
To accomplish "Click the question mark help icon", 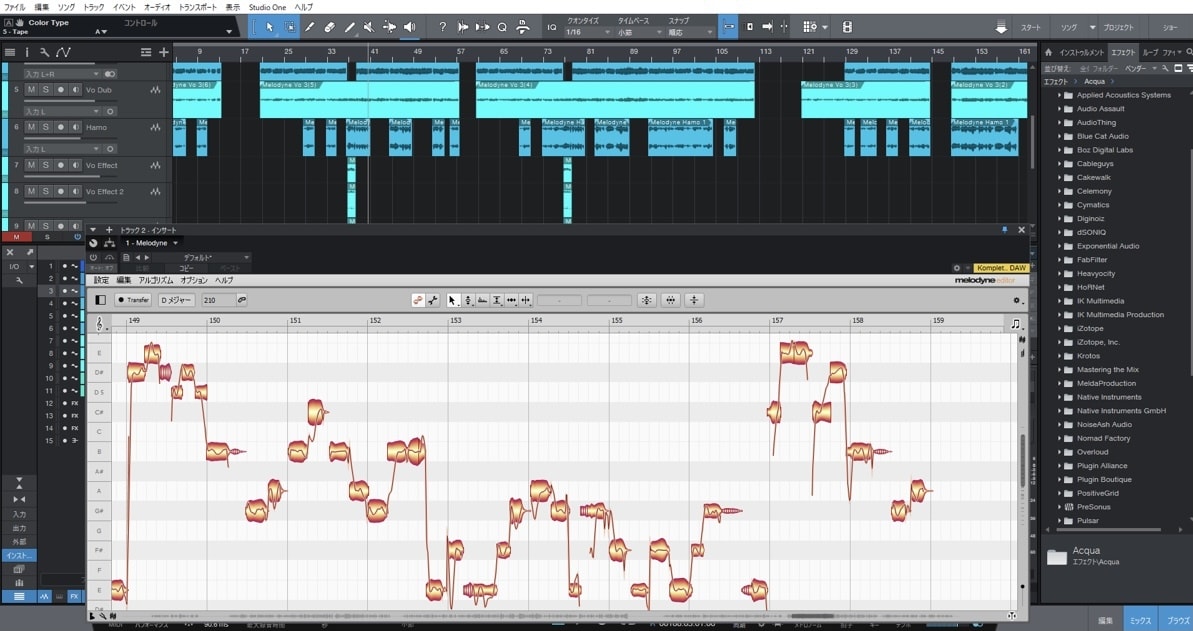I will click(x=443, y=27).
